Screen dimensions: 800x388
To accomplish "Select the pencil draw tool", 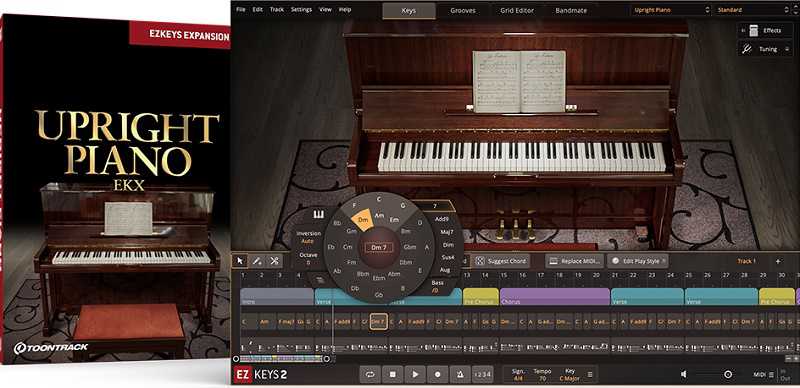I will click(257, 261).
